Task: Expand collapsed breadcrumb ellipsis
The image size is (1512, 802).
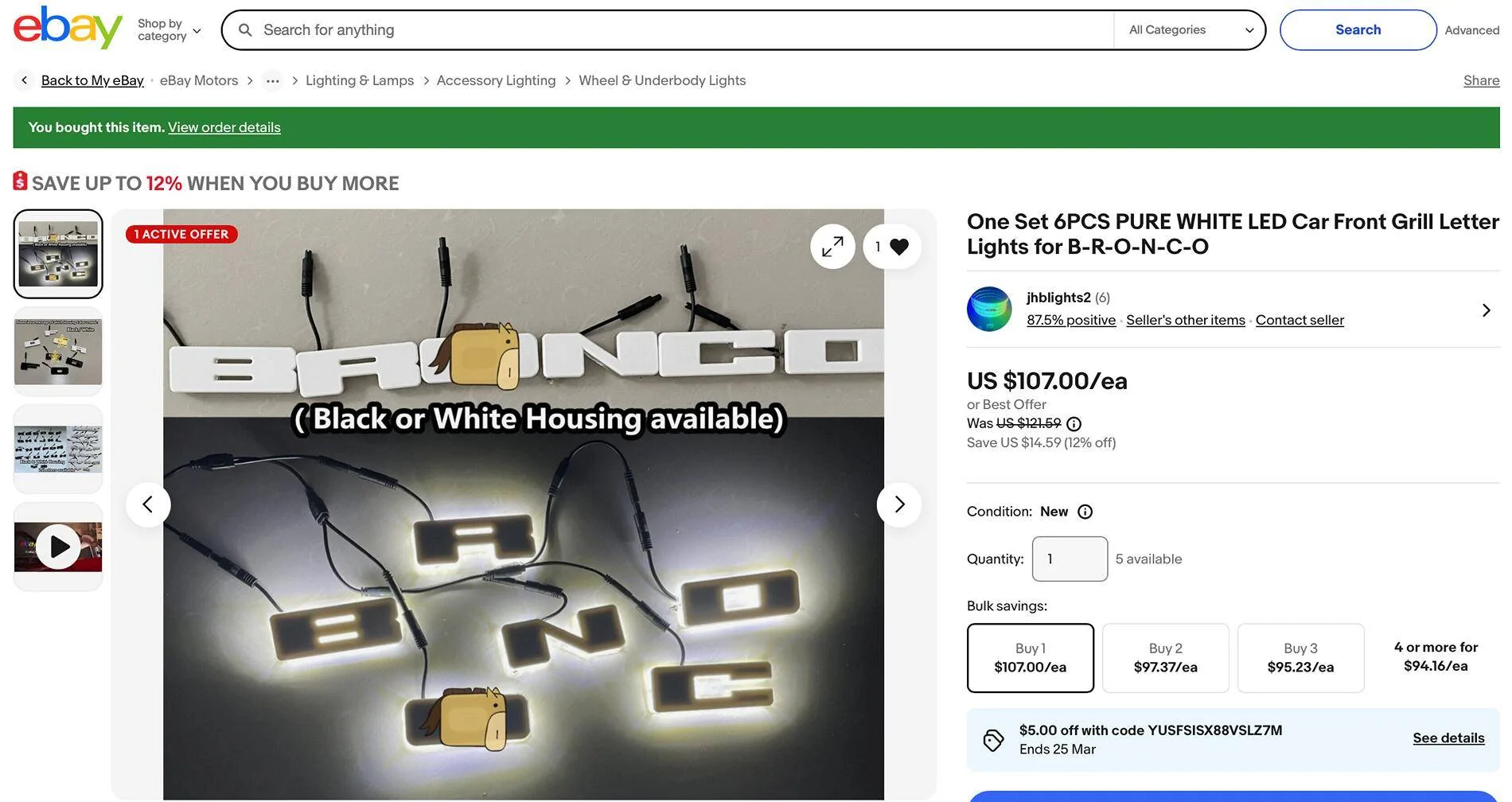Action: 272,81
